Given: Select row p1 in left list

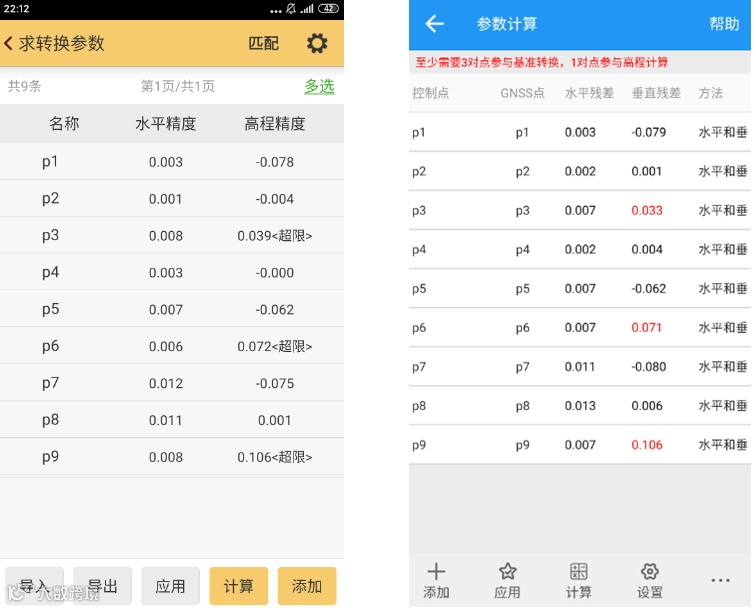Looking at the screenshot, I should 172,162.
